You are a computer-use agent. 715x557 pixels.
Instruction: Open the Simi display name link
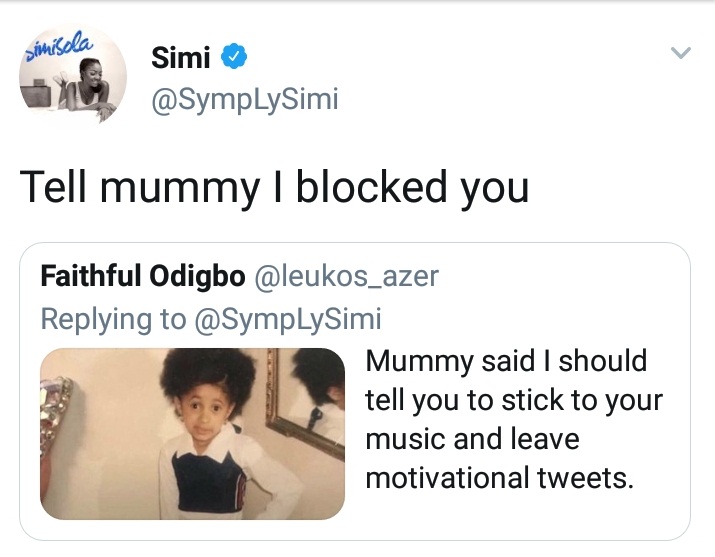(180, 59)
